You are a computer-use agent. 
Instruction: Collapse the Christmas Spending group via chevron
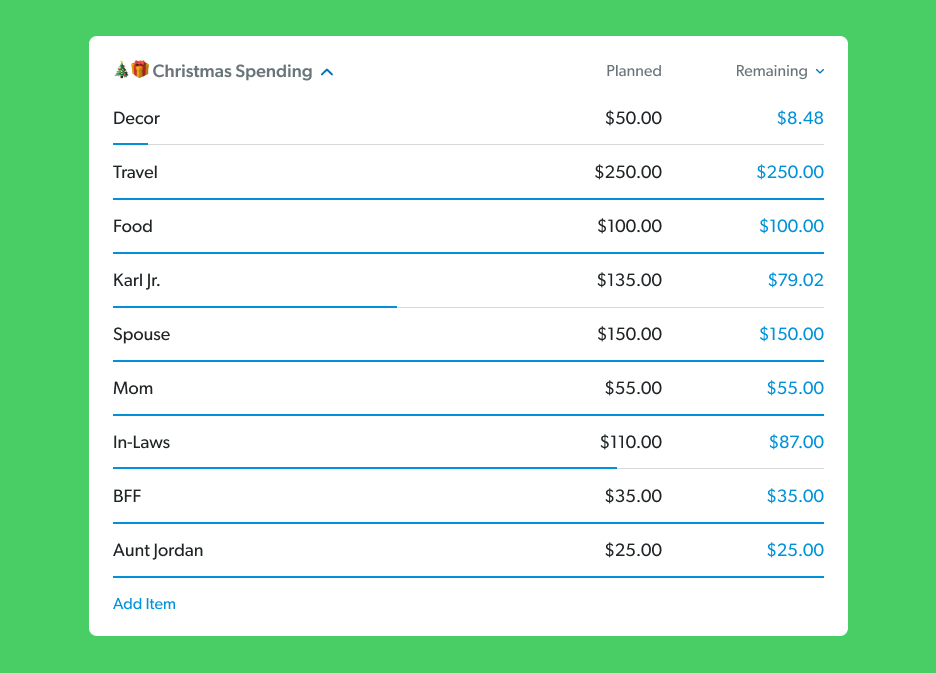327,71
